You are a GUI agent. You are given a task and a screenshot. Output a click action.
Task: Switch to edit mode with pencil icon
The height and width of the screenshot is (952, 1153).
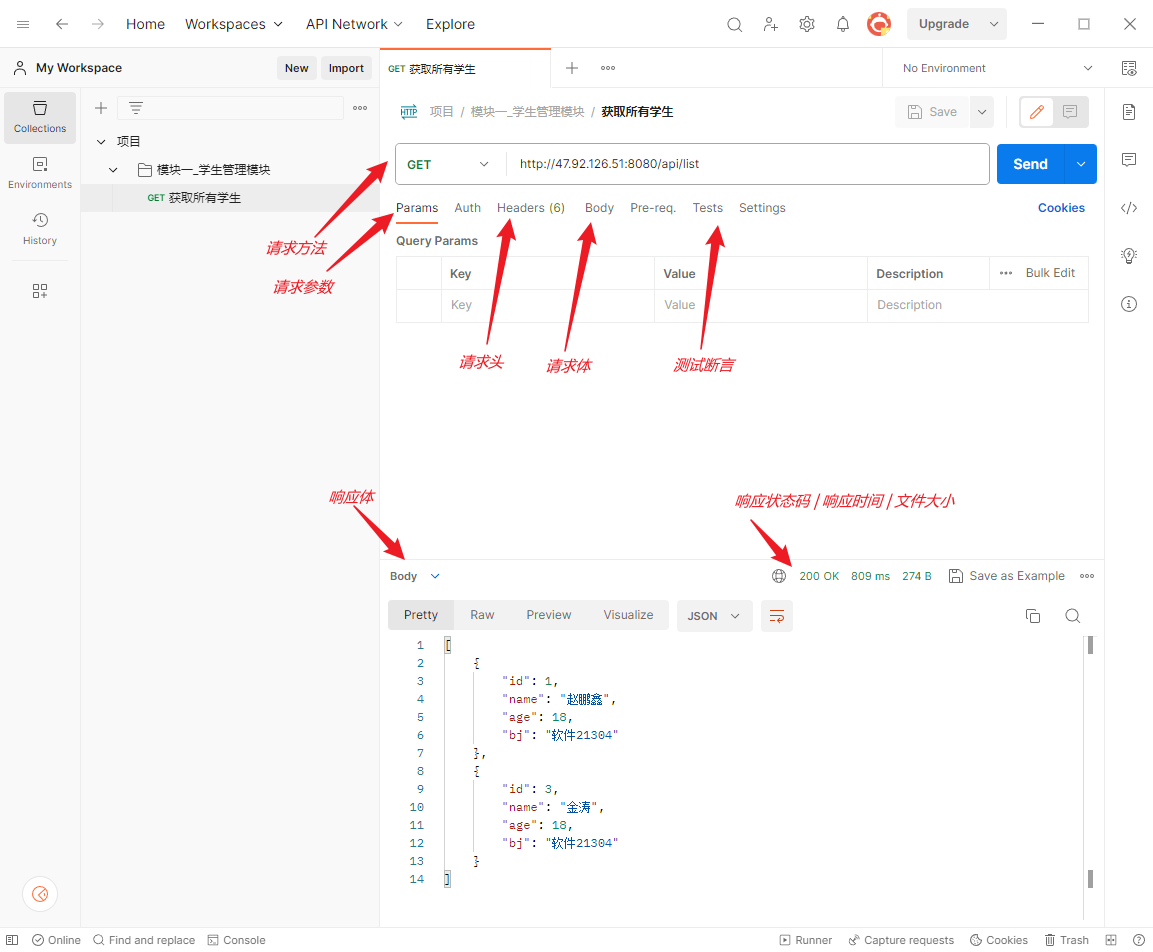1037,112
